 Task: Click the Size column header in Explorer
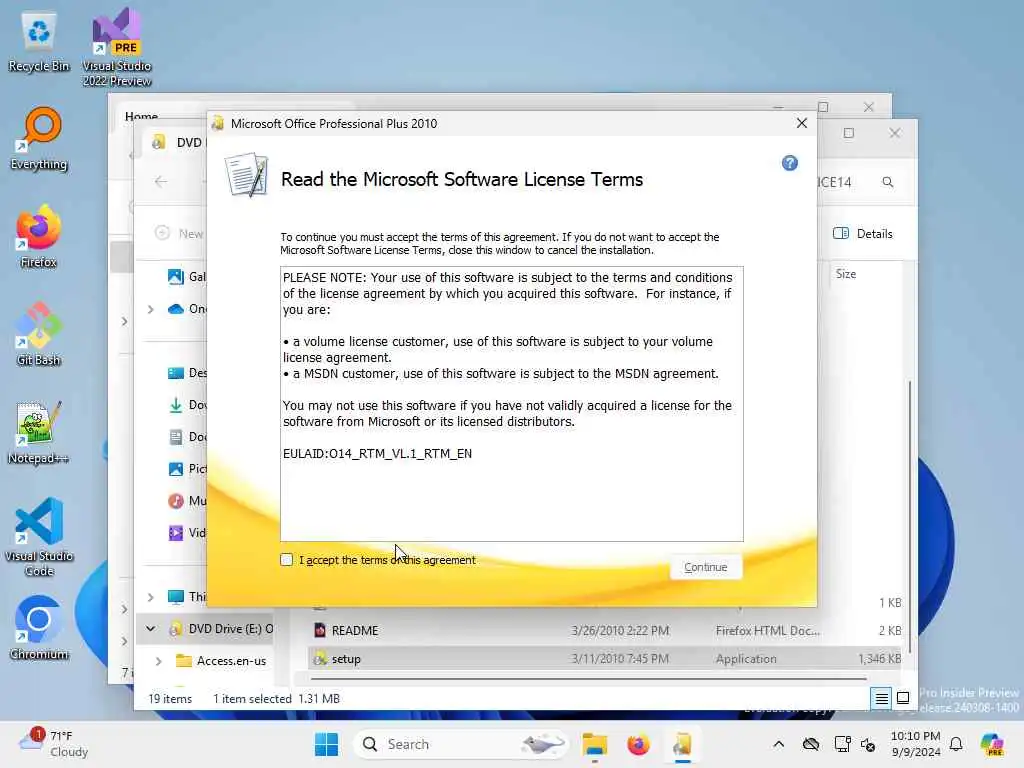[x=846, y=274]
